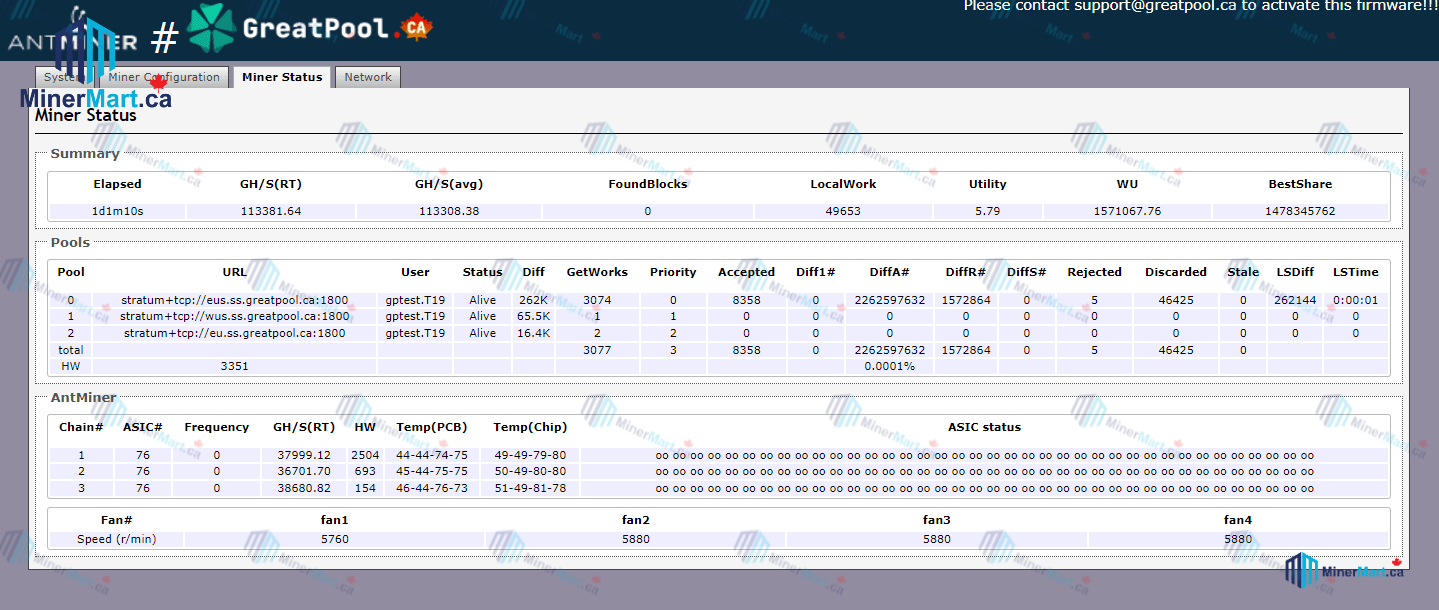
Task: Select chip temperature 50-49-80-80
Action: pos(530,472)
